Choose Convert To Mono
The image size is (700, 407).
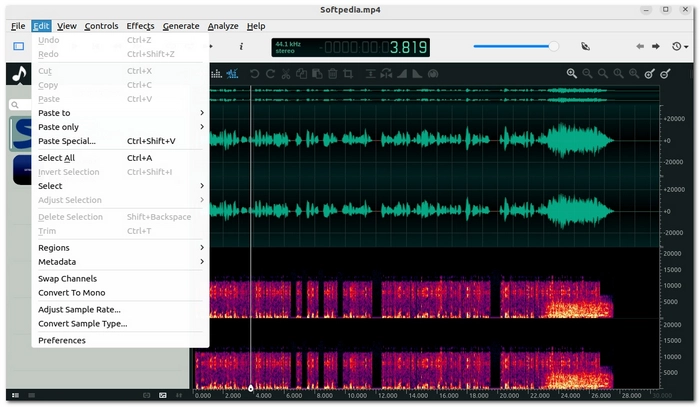(120, 293)
